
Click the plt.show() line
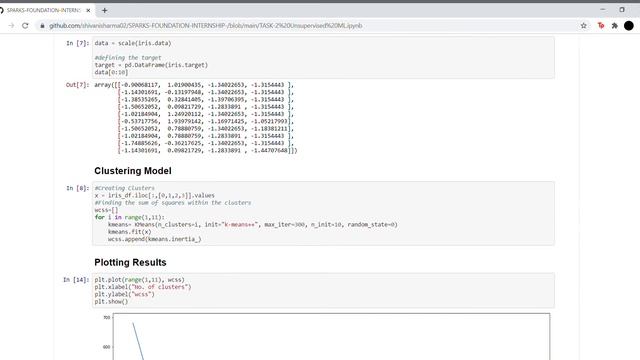pyautogui.click(x=111, y=302)
